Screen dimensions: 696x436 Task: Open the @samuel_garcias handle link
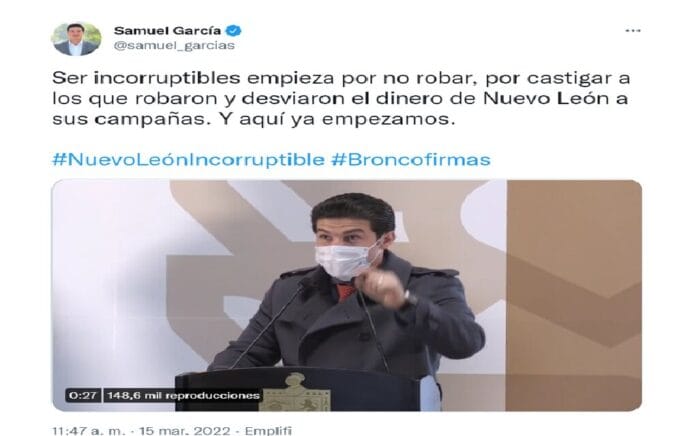pos(174,46)
